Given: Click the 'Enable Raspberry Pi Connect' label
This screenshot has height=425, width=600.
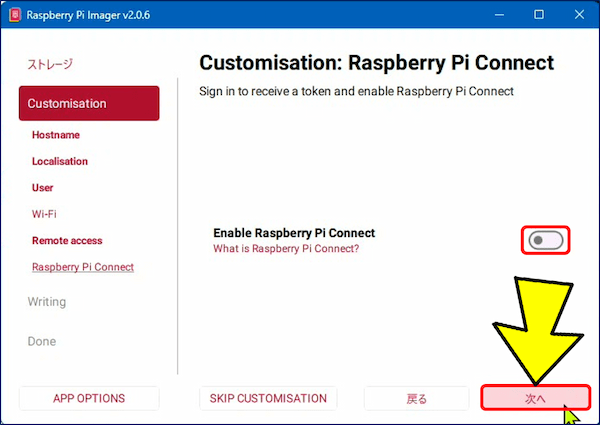Looking at the screenshot, I should coord(294,233).
